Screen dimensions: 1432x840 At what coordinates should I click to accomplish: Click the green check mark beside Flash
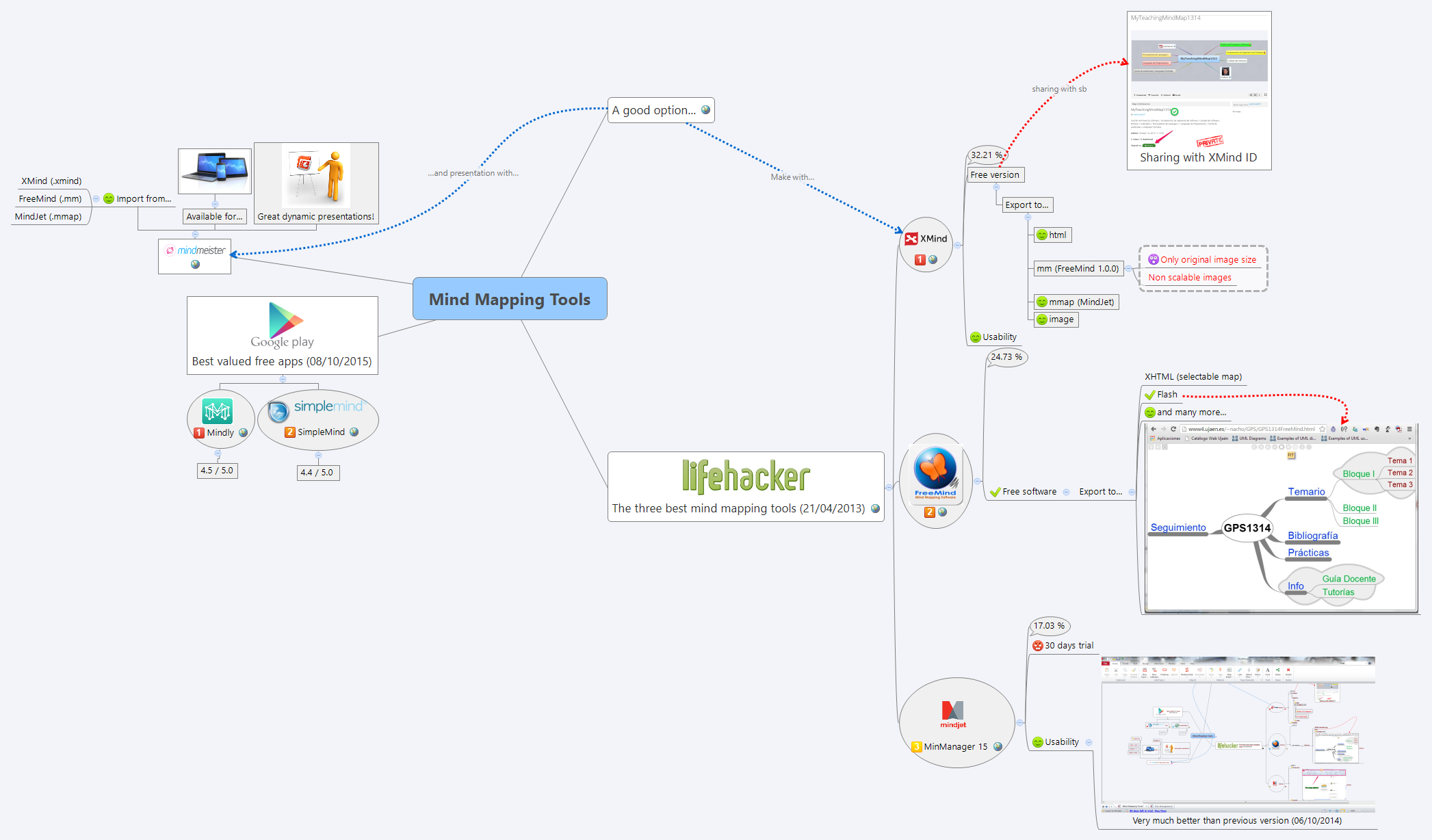[1150, 395]
